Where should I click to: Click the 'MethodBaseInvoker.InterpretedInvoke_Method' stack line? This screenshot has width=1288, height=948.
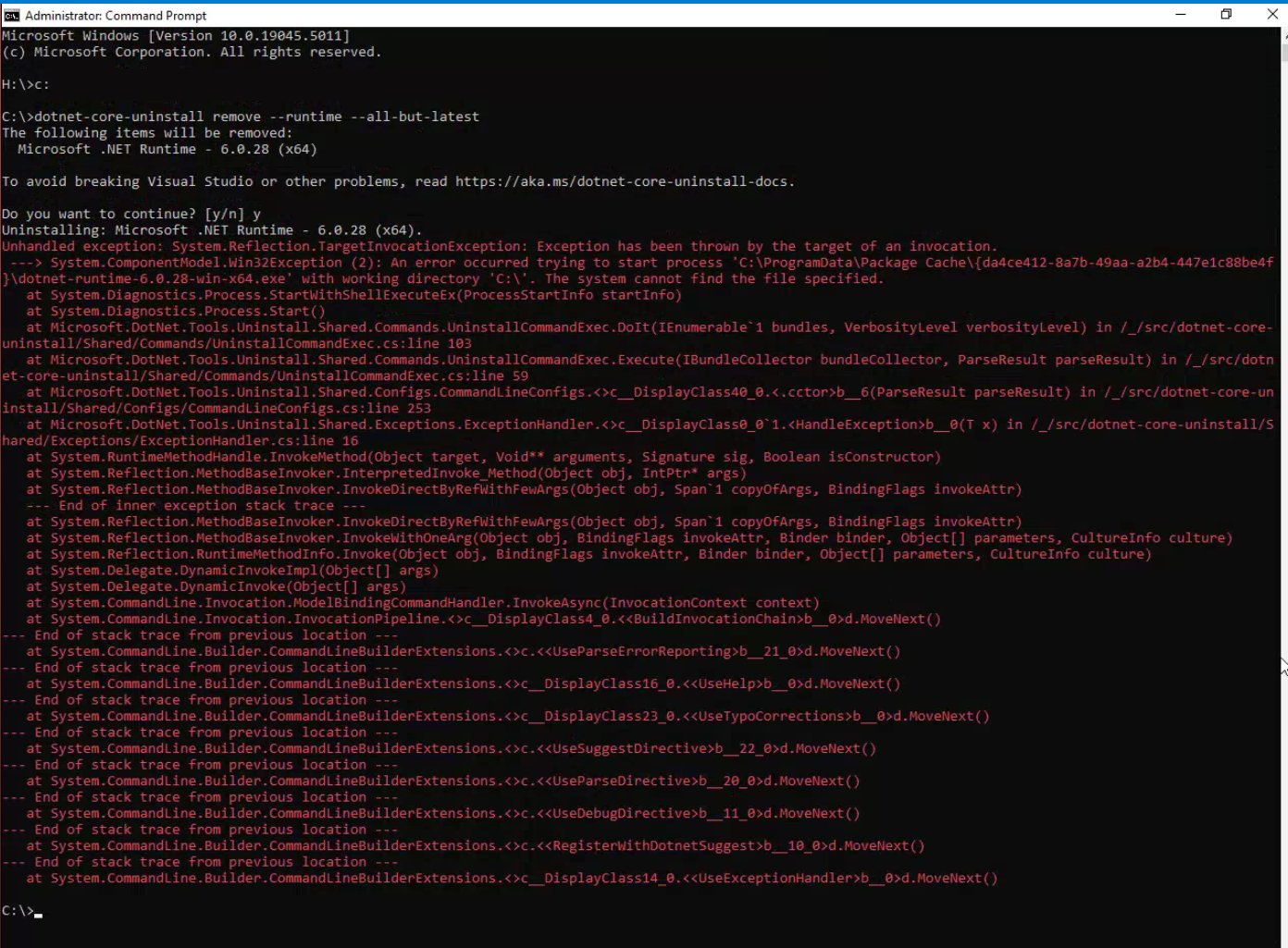pos(386,473)
